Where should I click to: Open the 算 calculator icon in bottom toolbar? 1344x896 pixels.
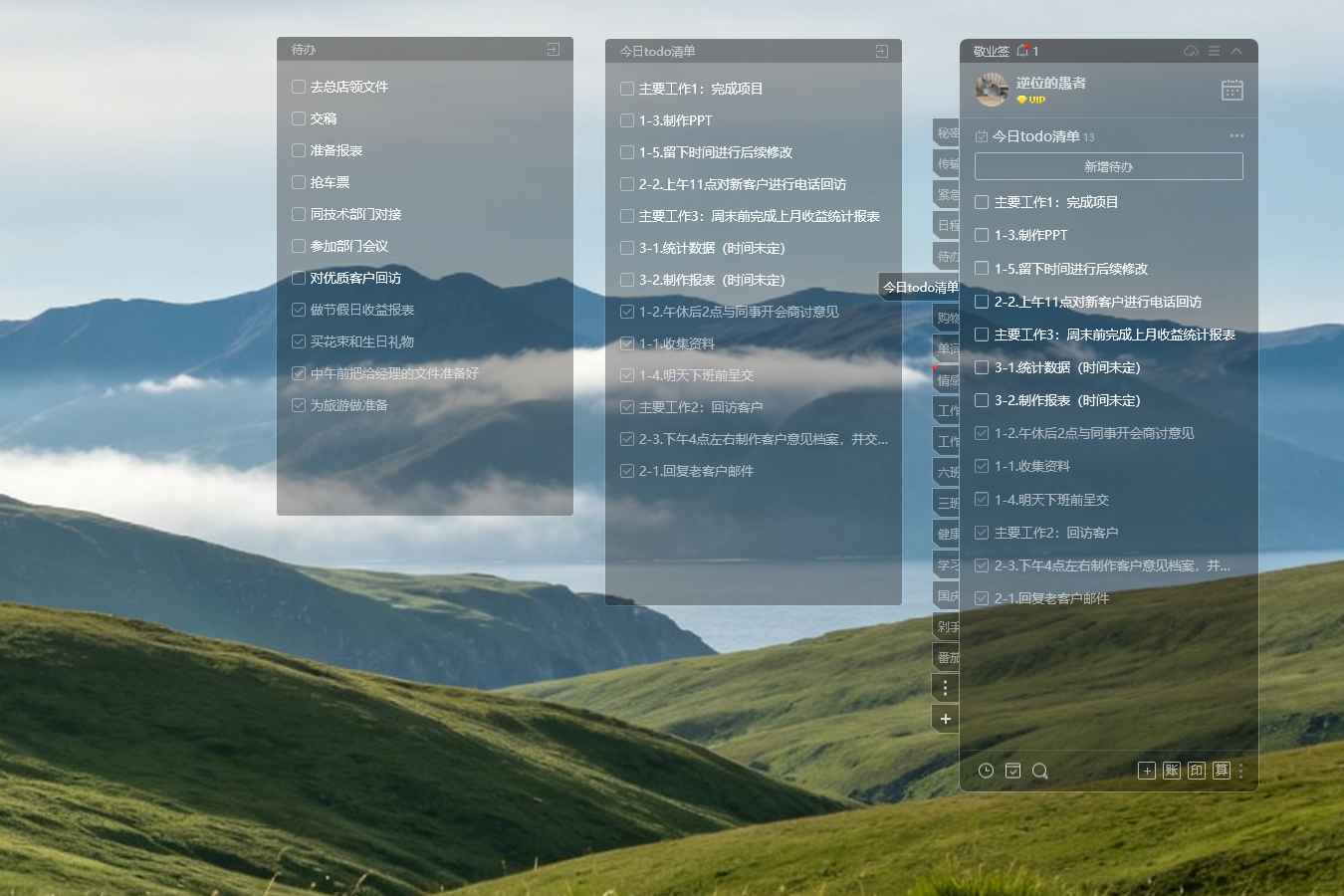[1222, 771]
